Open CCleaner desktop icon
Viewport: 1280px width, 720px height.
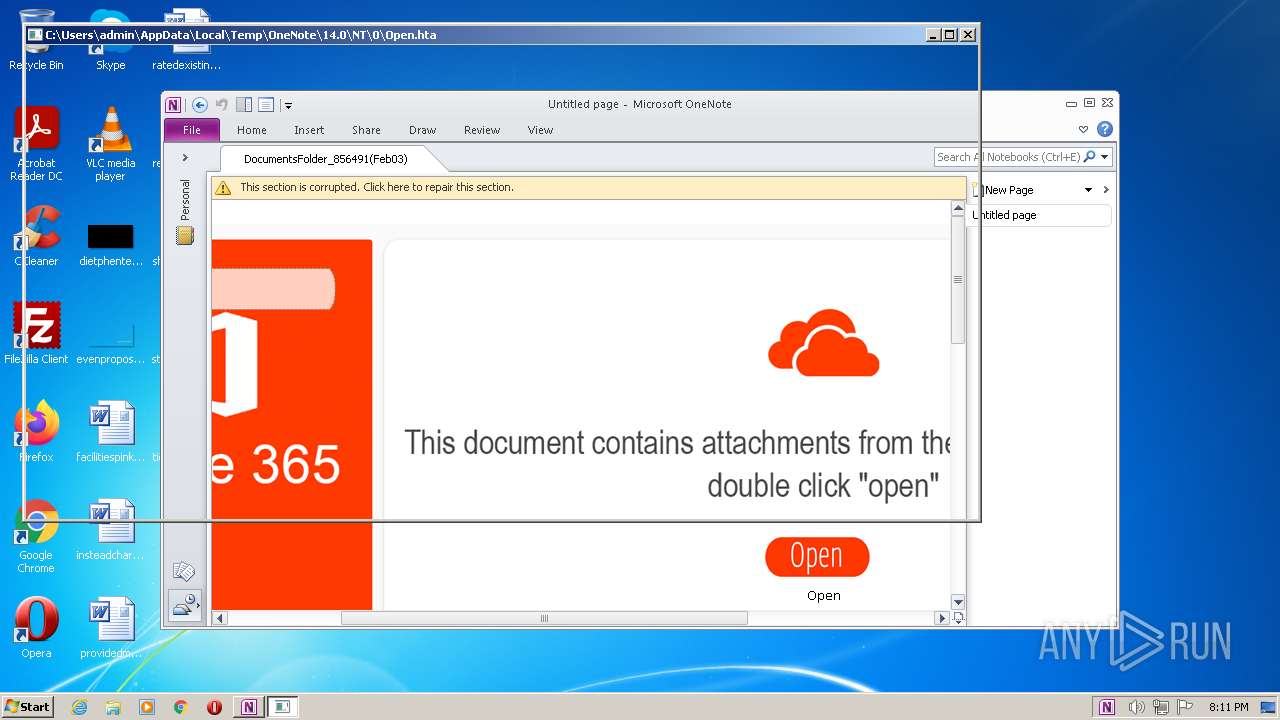[x=36, y=236]
